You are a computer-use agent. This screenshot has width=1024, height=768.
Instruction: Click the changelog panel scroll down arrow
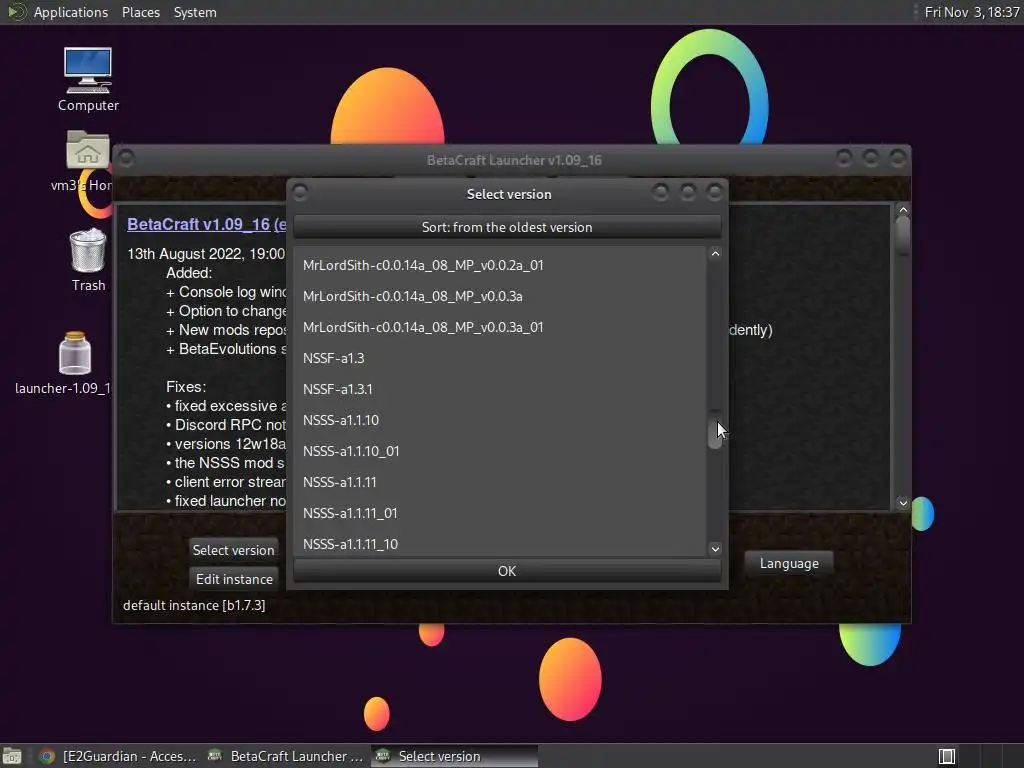(x=903, y=503)
